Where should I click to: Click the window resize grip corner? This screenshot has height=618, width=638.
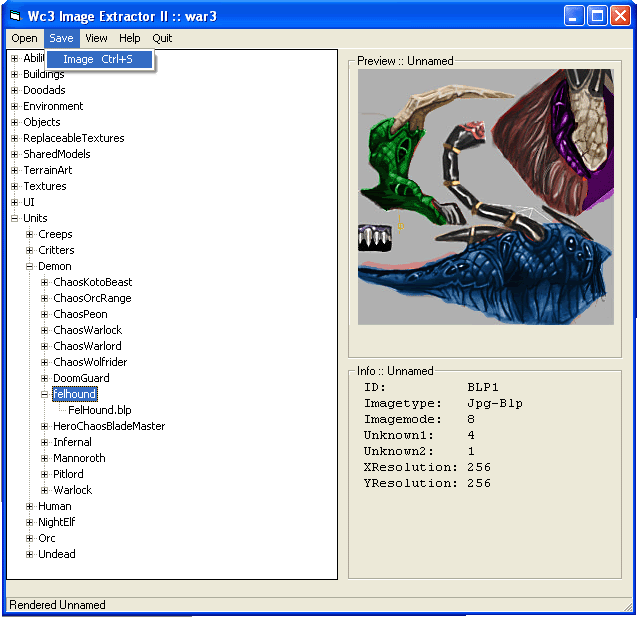pyautogui.click(x=628, y=607)
